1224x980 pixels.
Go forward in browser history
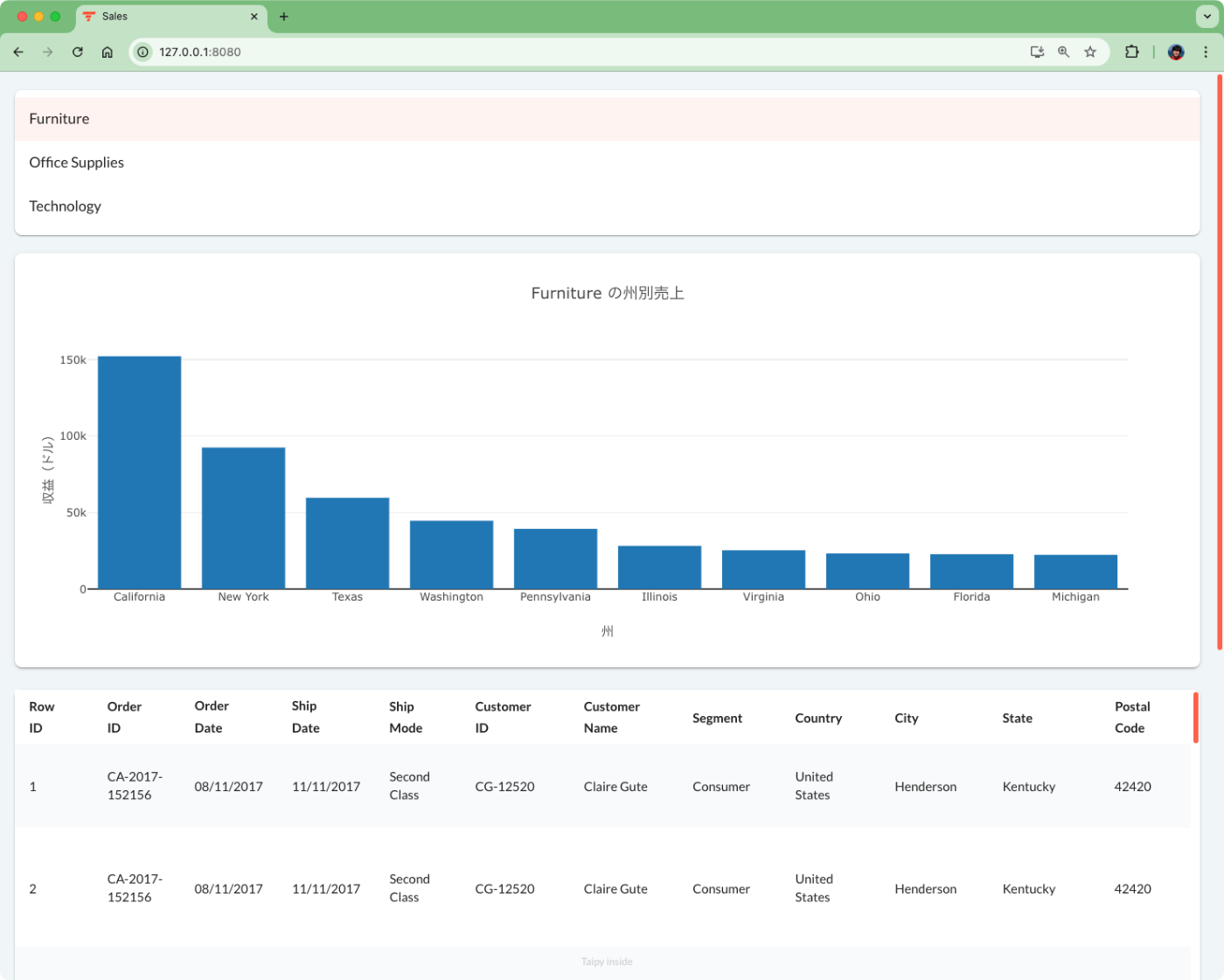[x=48, y=52]
